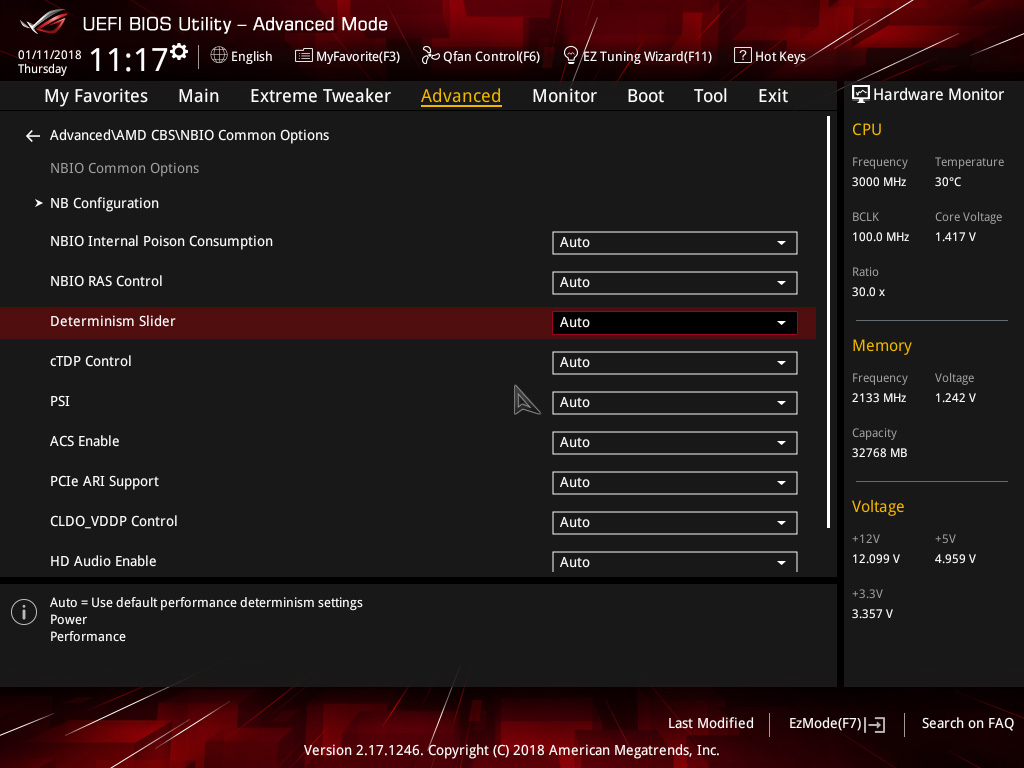Select the cTDP Control label
Viewport: 1024px width, 768px height.
click(x=90, y=361)
